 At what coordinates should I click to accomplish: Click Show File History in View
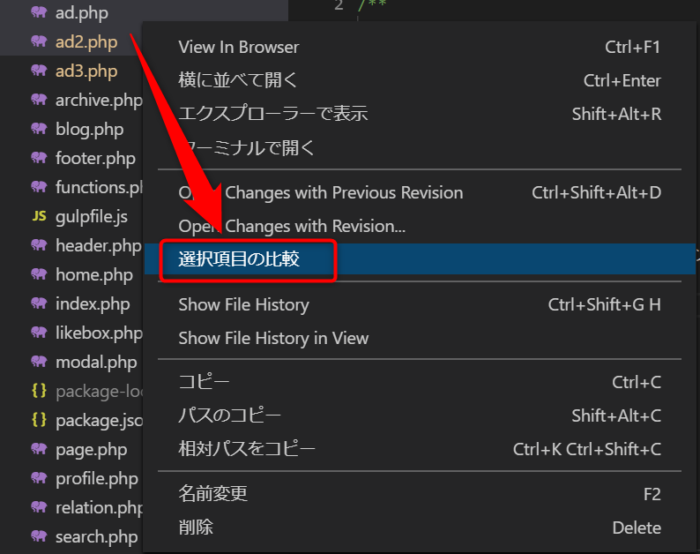pos(273,338)
